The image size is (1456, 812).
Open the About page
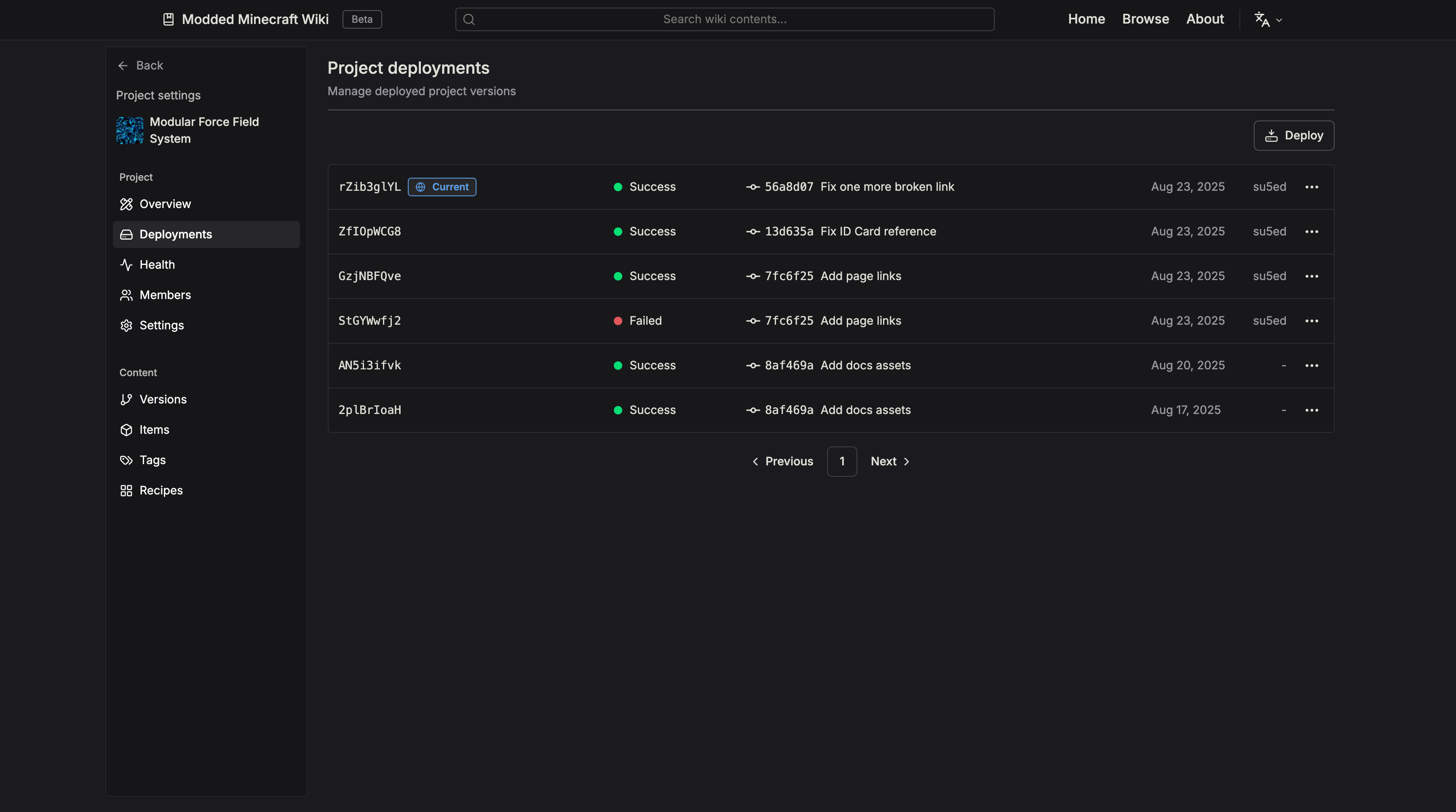(1205, 19)
